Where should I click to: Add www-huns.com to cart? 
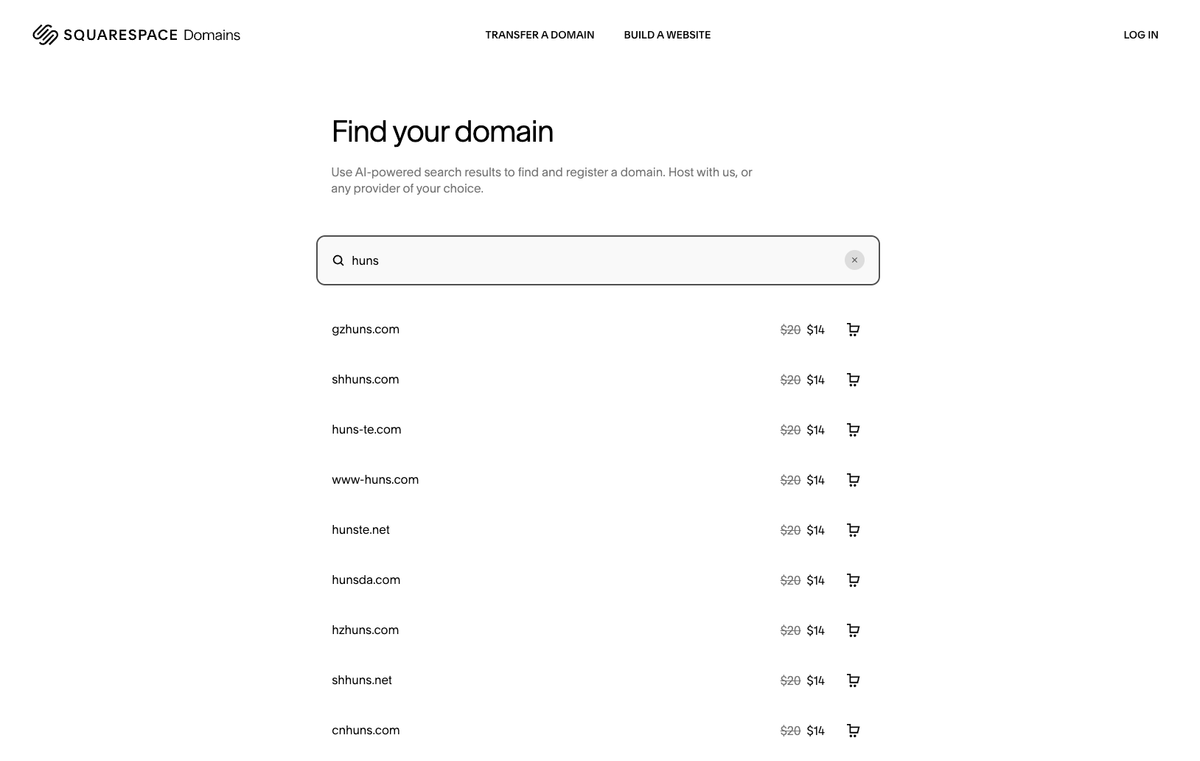click(853, 480)
